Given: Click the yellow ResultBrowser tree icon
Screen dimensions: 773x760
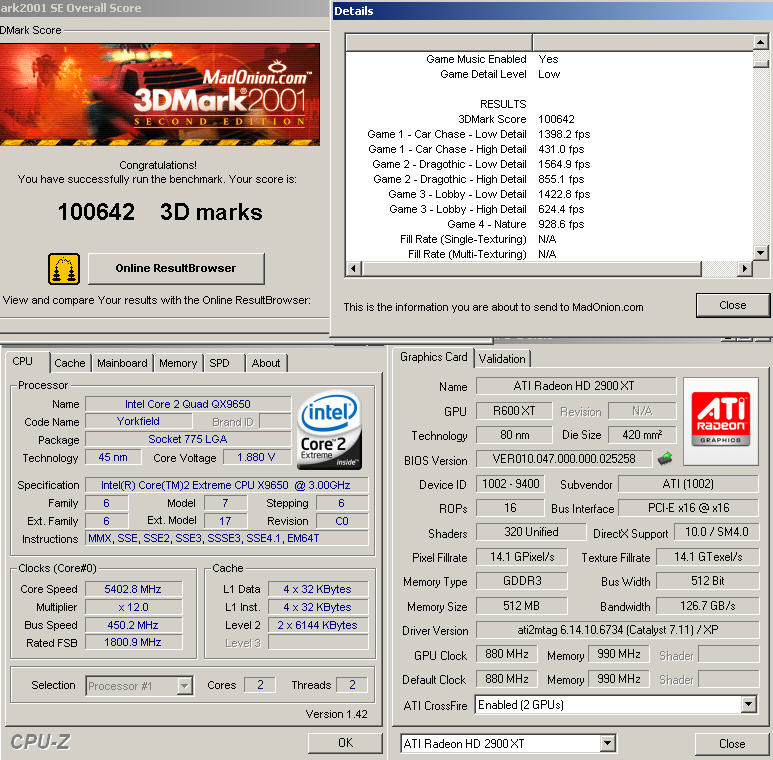Looking at the screenshot, I should (x=64, y=269).
